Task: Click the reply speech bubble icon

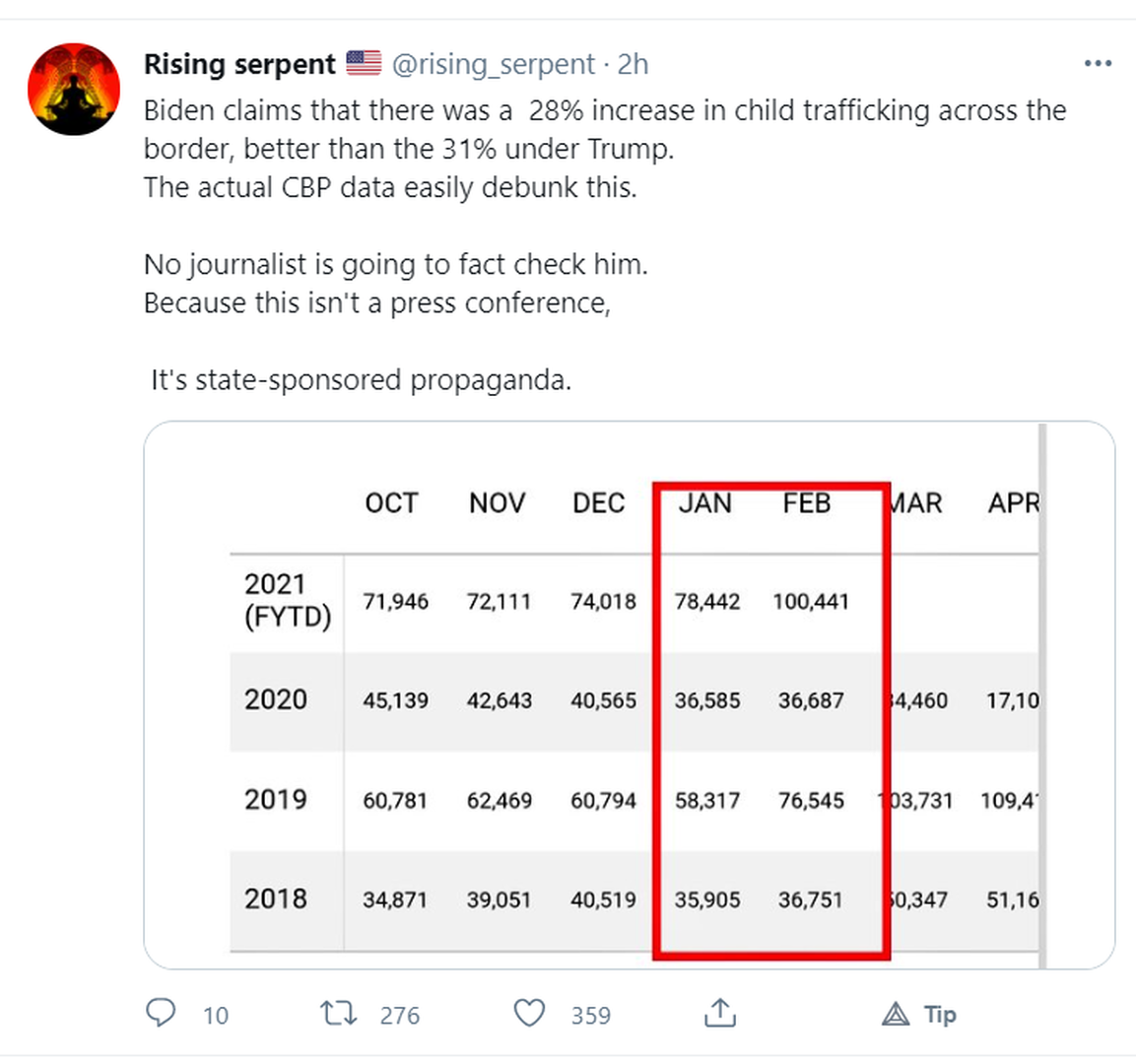Action: pos(161,1013)
